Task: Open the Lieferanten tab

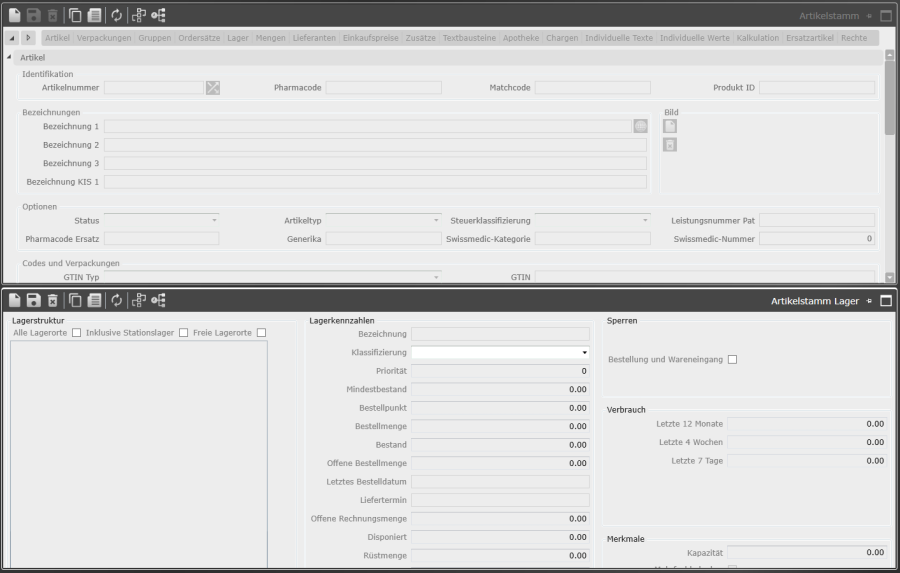Action: (x=314, y=38)
